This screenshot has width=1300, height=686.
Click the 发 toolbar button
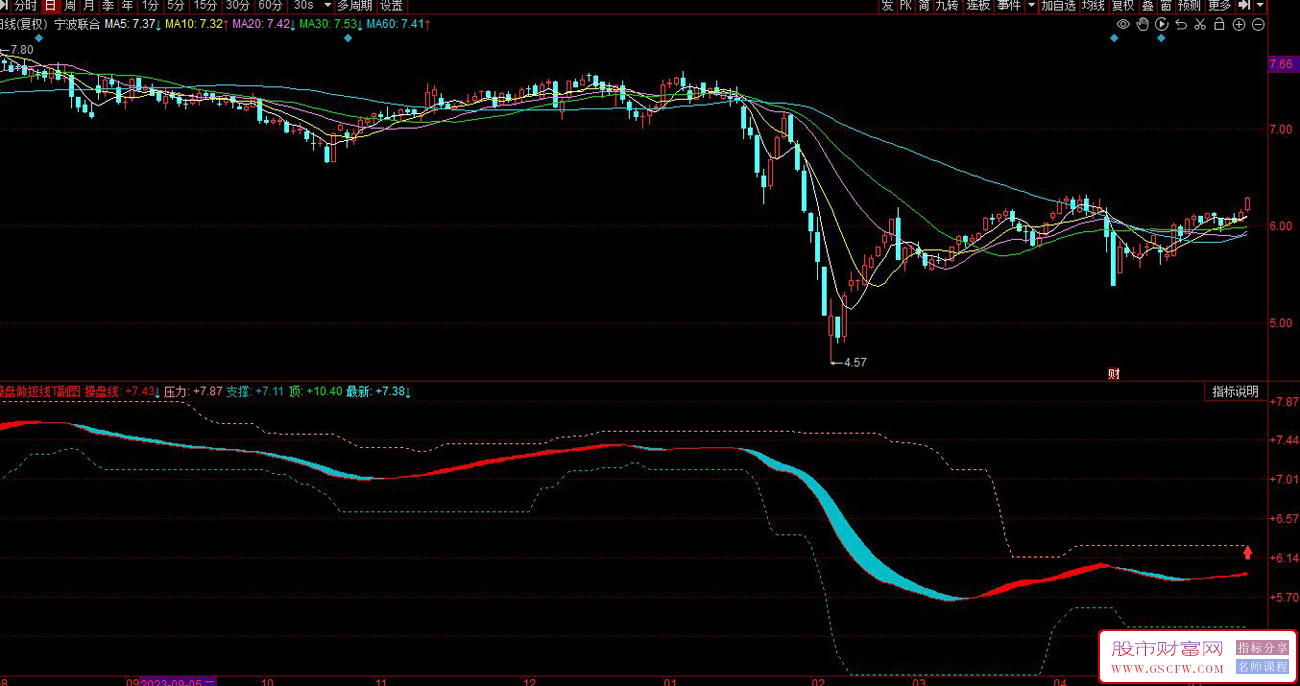(887, 5)
